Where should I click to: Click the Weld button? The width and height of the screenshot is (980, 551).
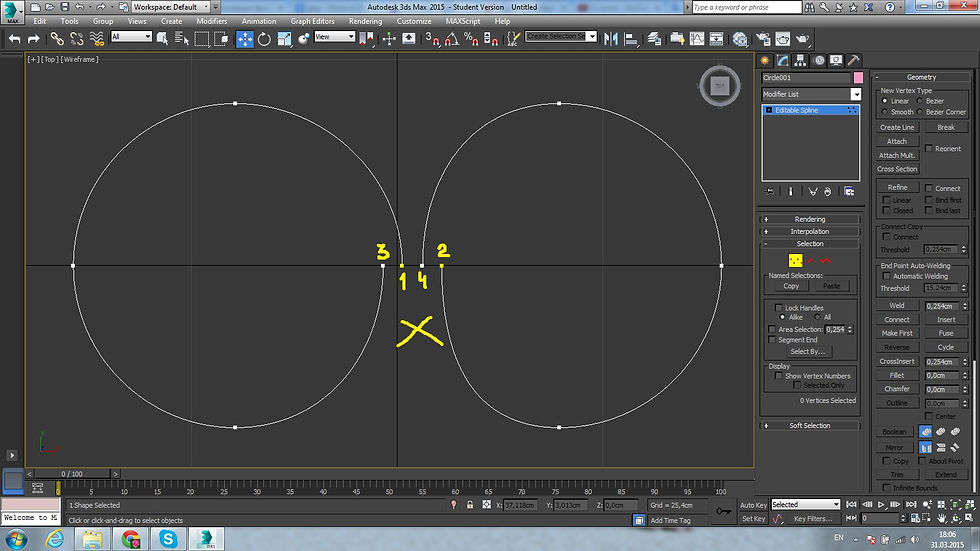tap(897, 305)
